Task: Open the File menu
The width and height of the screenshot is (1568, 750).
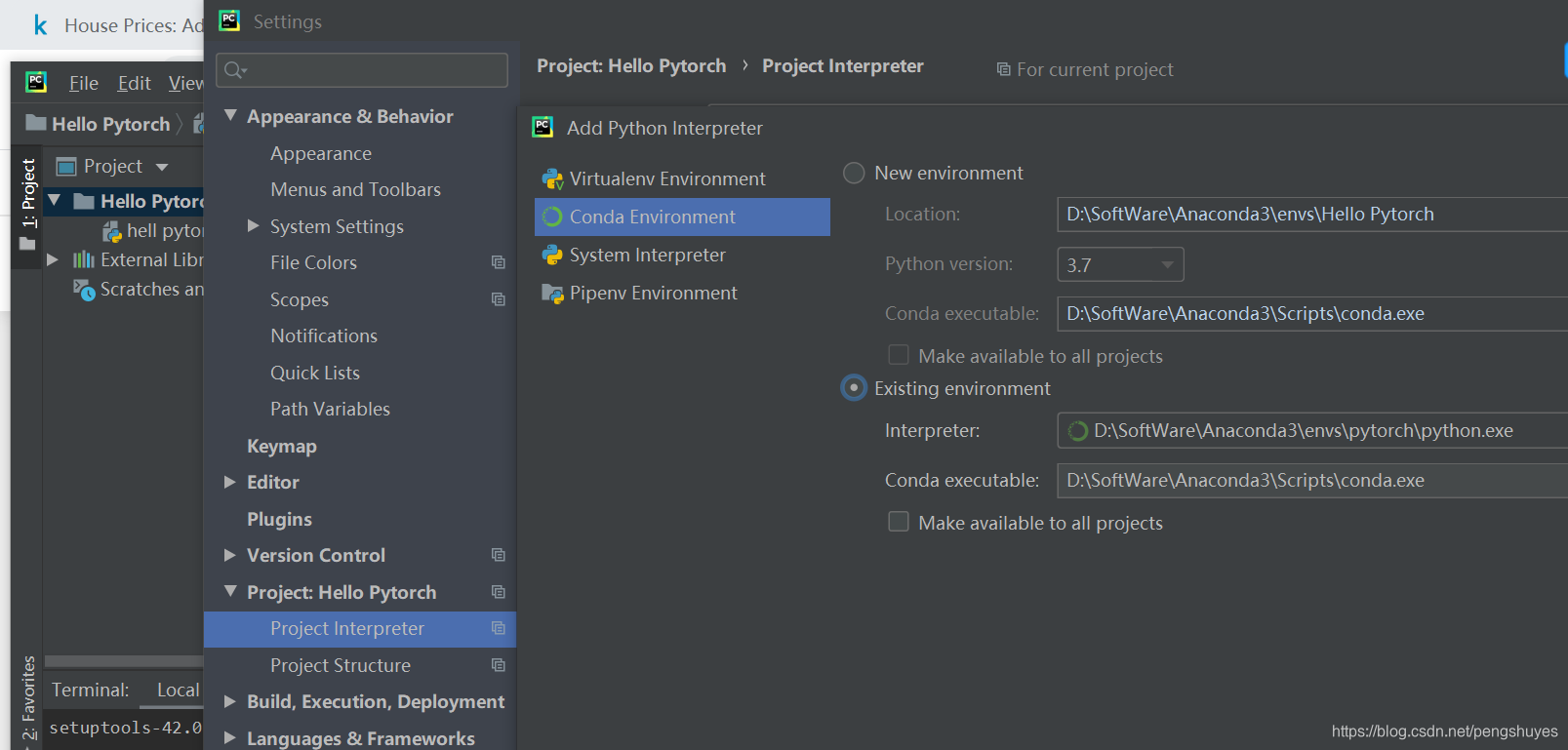Action: click(84, 83)
